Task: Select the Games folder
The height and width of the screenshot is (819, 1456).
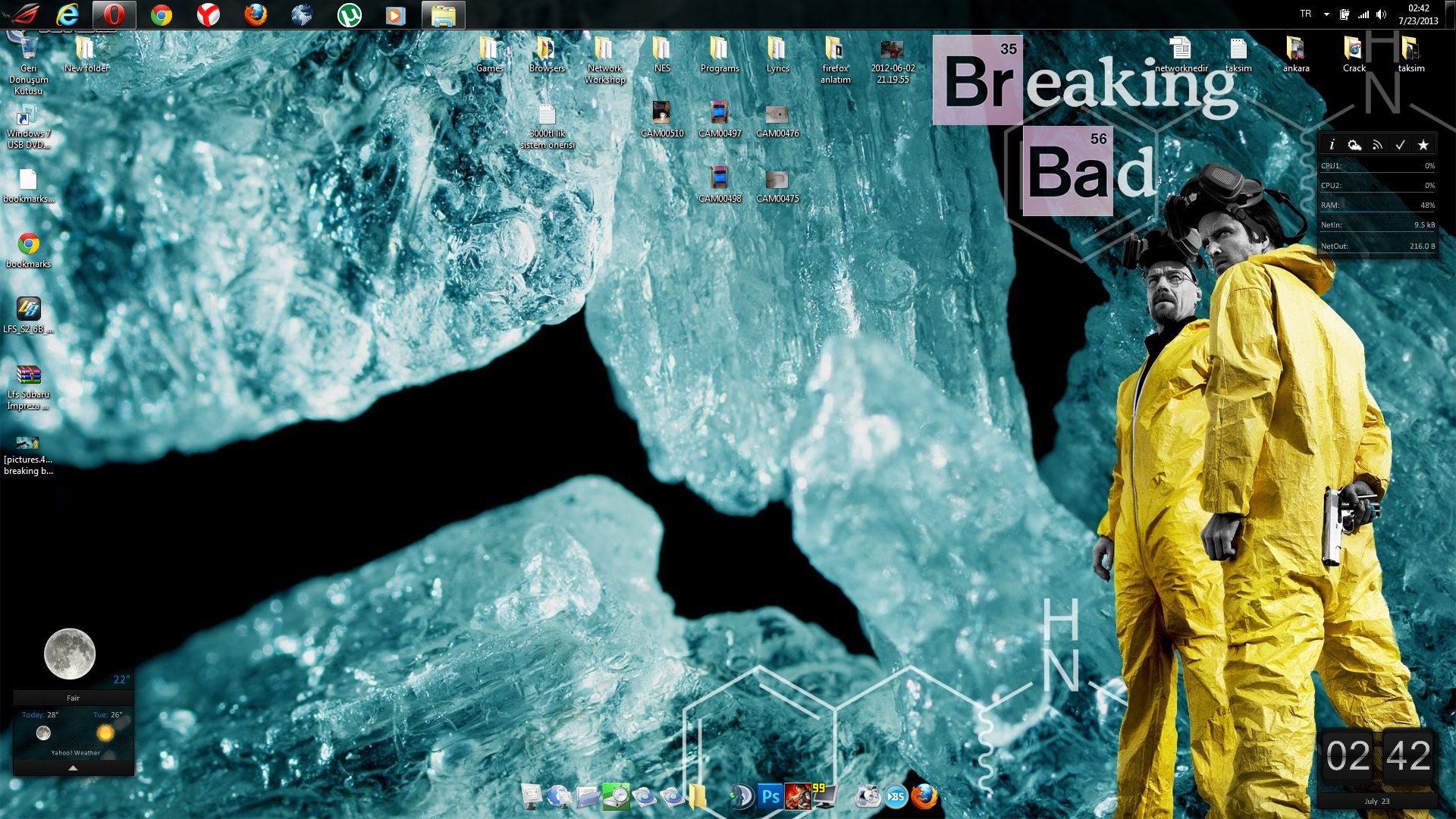Action: click(x=489, y=55)
